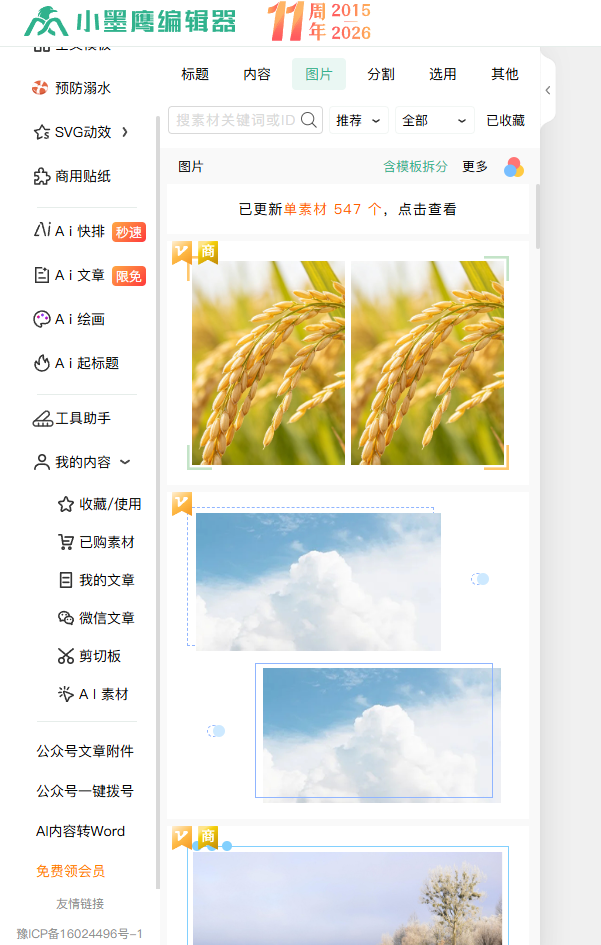Click the 限免 tag next to Ai文章
The width and height of the screenshot is (601, 945).
(129, 276)
